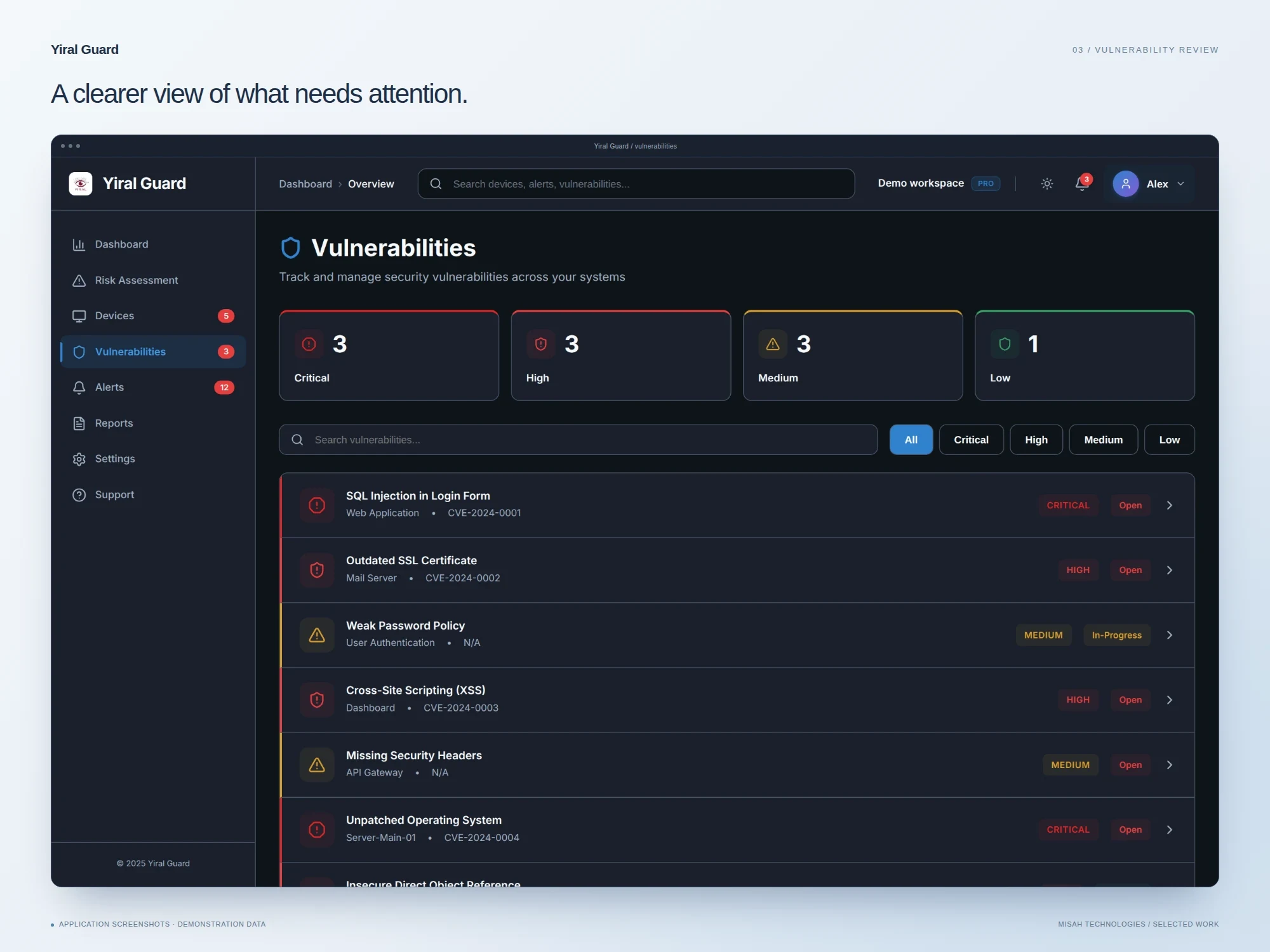Viewport: 1270px width, 952px height.
Task: Expand the Cross-Site Scripting (XSS) row chevron
Action: pyautogui.click(x=1169, y=700)
